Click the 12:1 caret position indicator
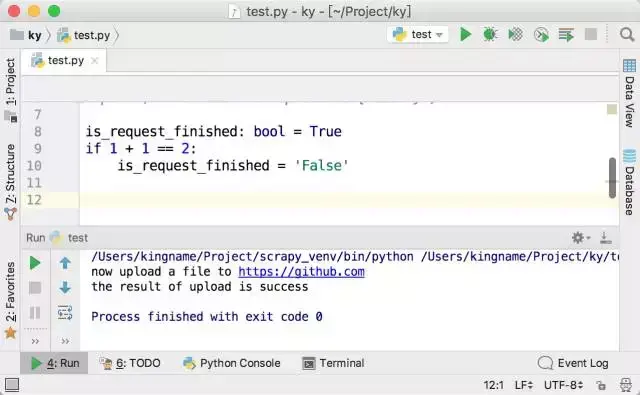The height and width of the screenshot is (395, 640). click(493, 385)
